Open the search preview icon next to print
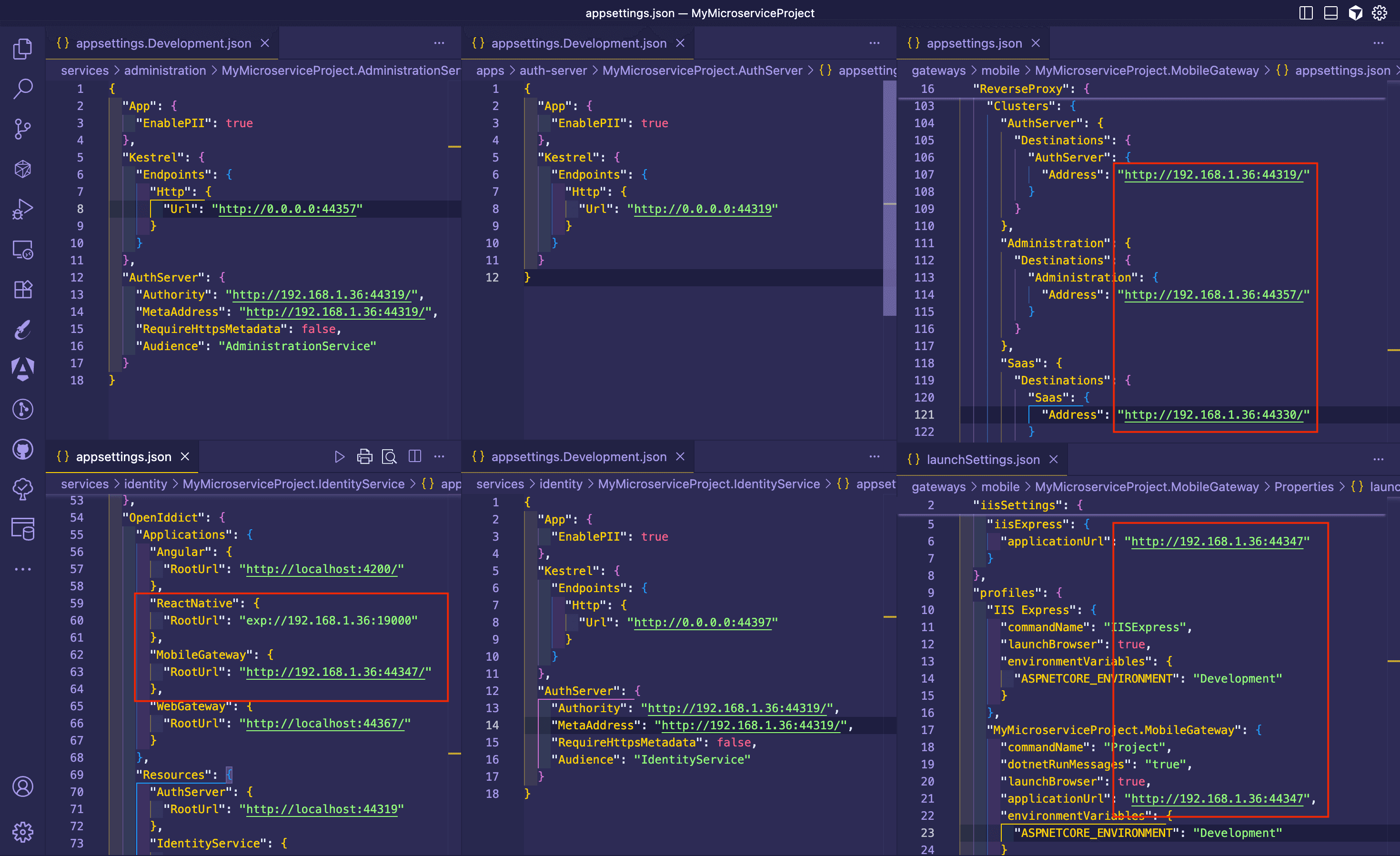 point(389,456)
